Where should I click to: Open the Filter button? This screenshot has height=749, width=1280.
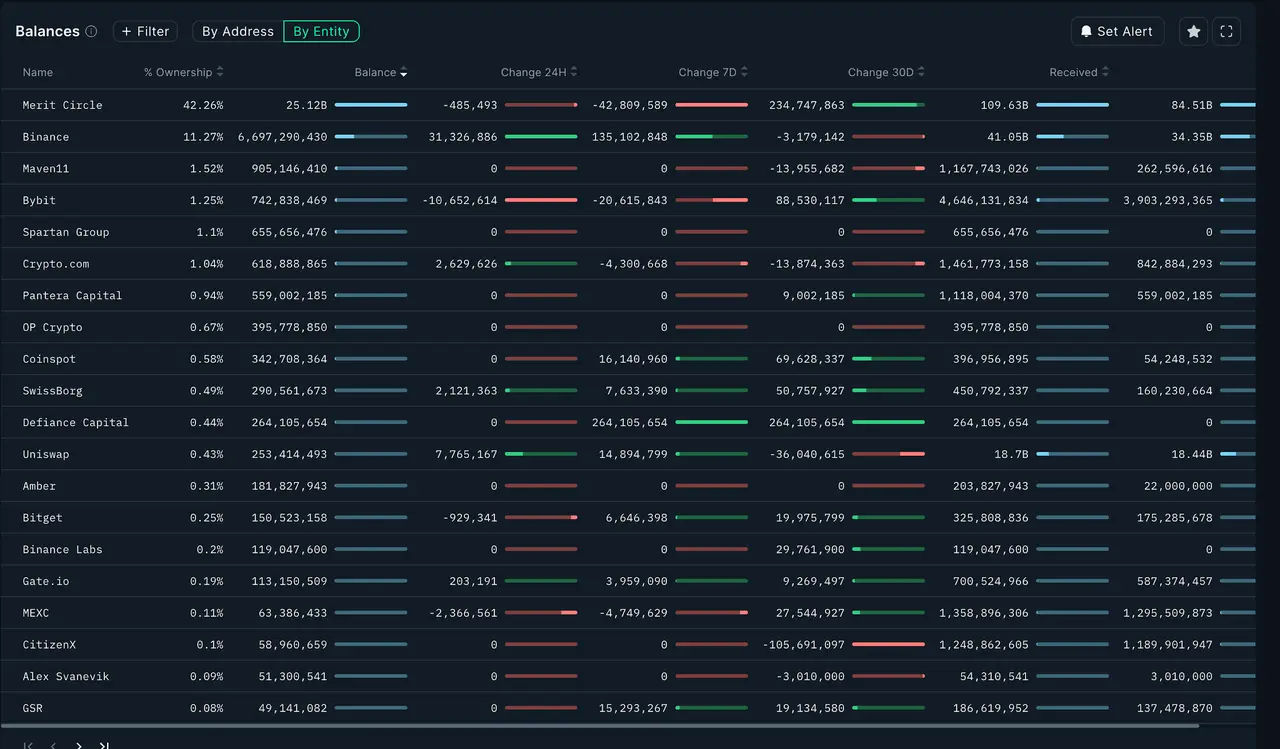point(145,32)
